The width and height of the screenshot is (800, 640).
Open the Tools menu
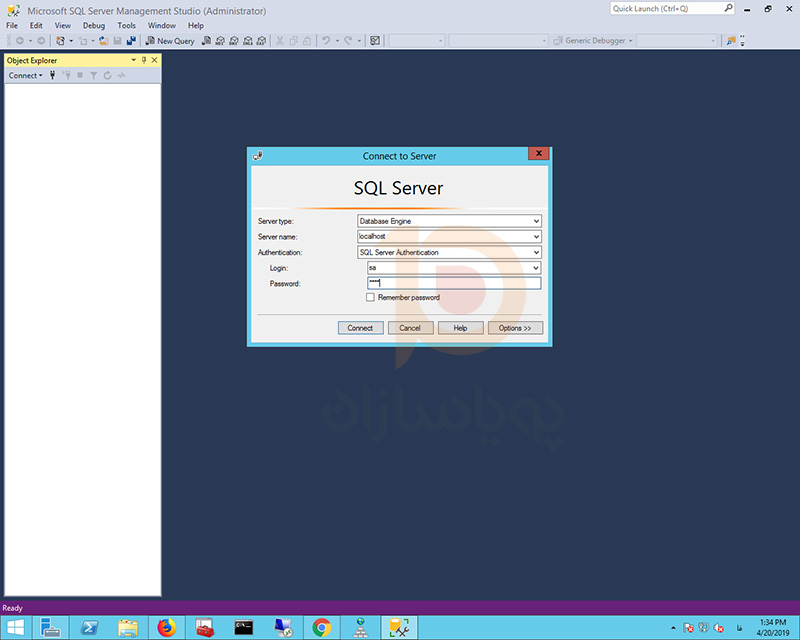(x=126, y=25)
